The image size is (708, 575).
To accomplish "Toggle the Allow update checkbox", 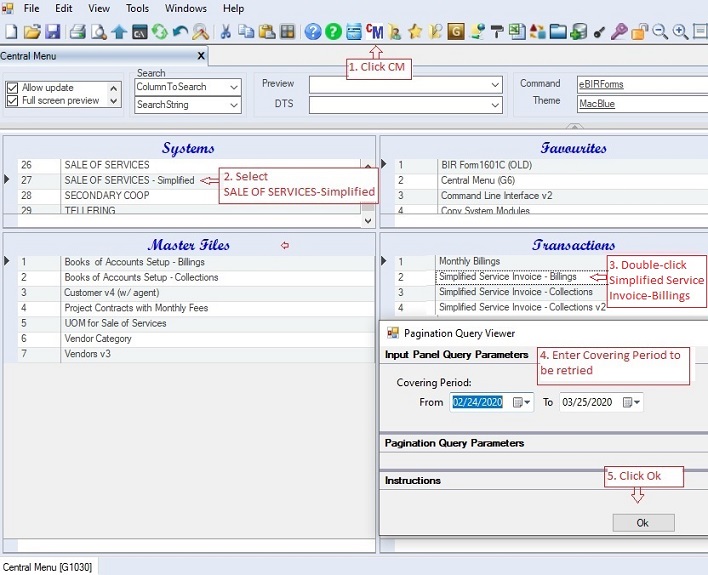I will [12, 88].
